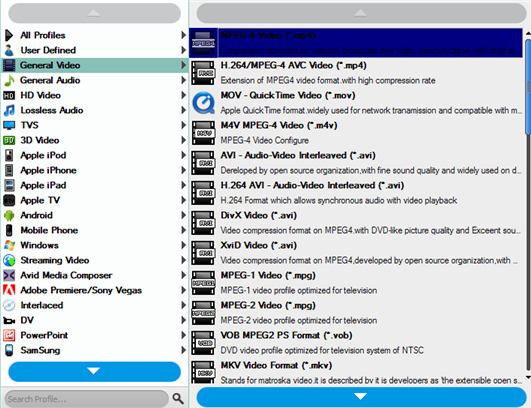Click blue down arrow below format list
531x408 pixels.
[361, 396]
